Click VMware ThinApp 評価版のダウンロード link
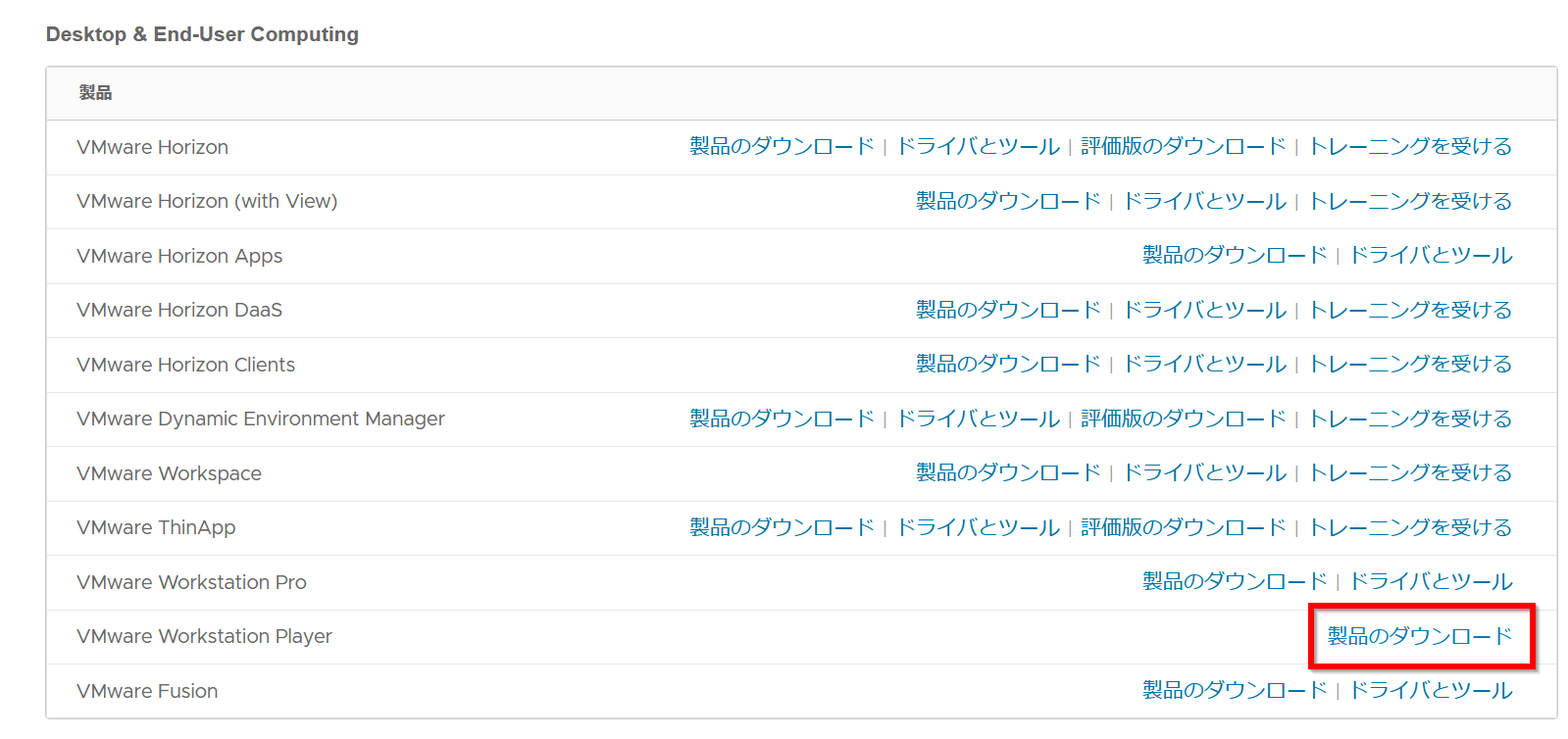 click(1183, 527)
